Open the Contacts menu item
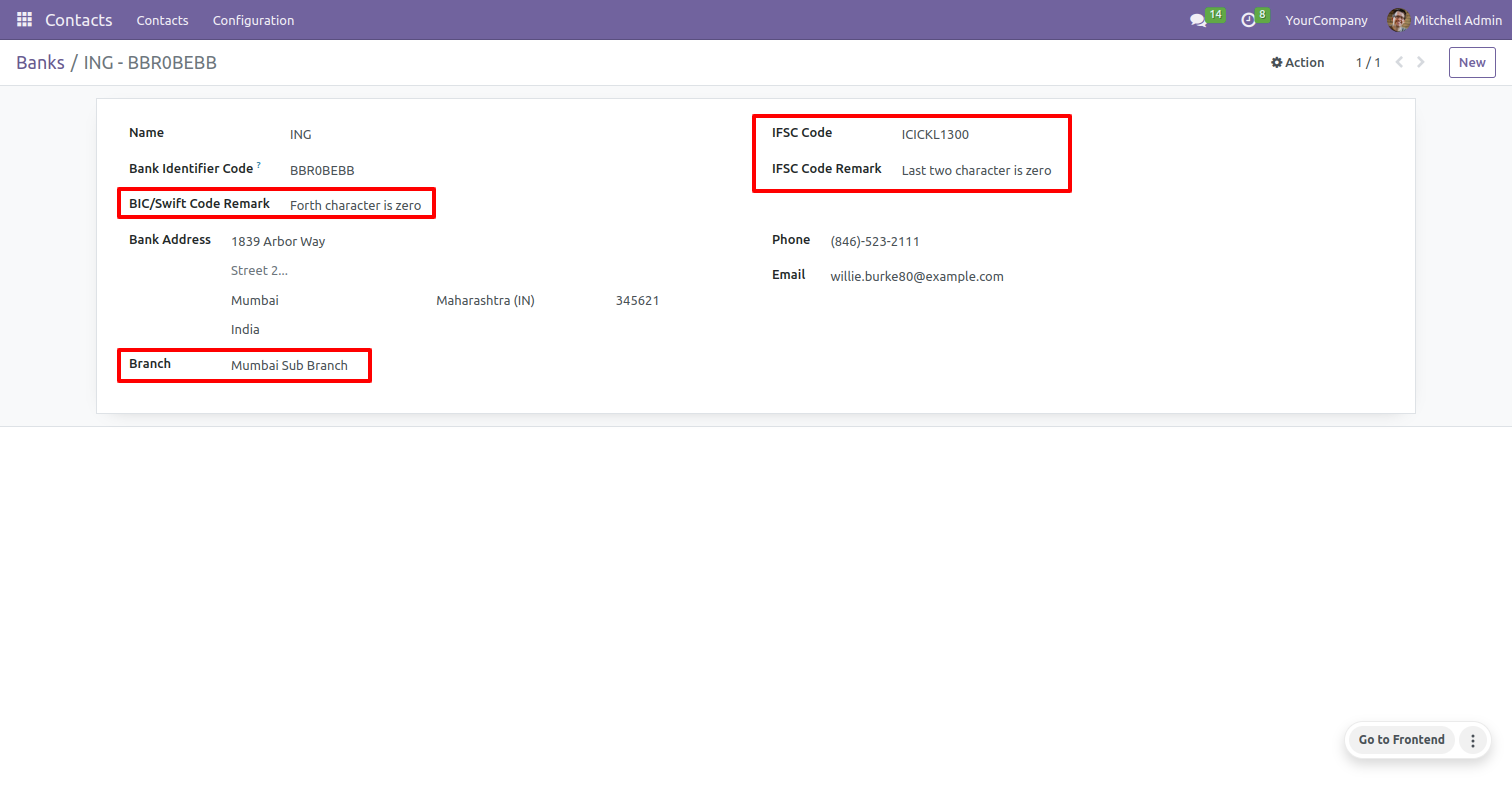 tap(162, 20)
